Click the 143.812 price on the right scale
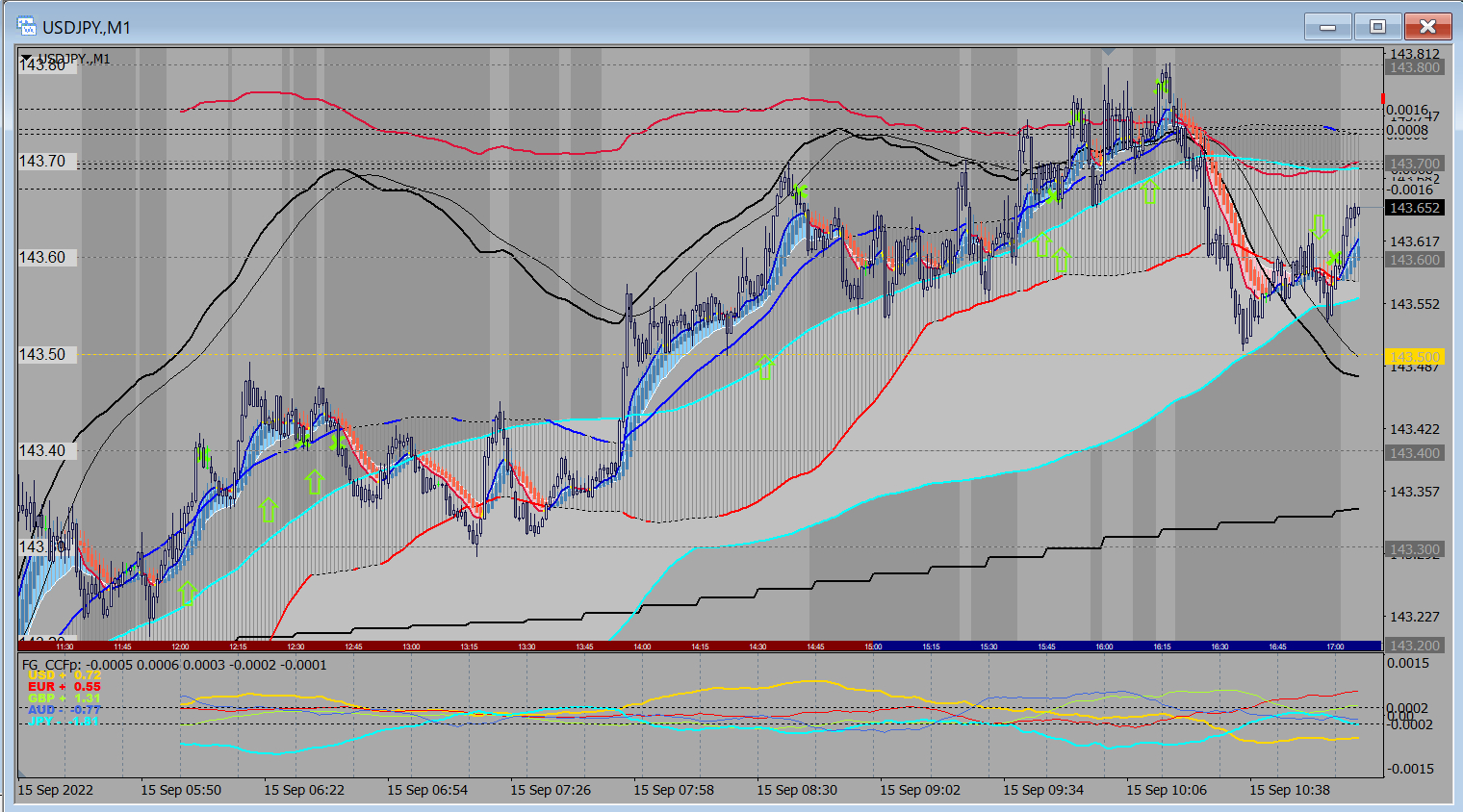Viewport: 1463px width, 812px height. coord(1415,54)
